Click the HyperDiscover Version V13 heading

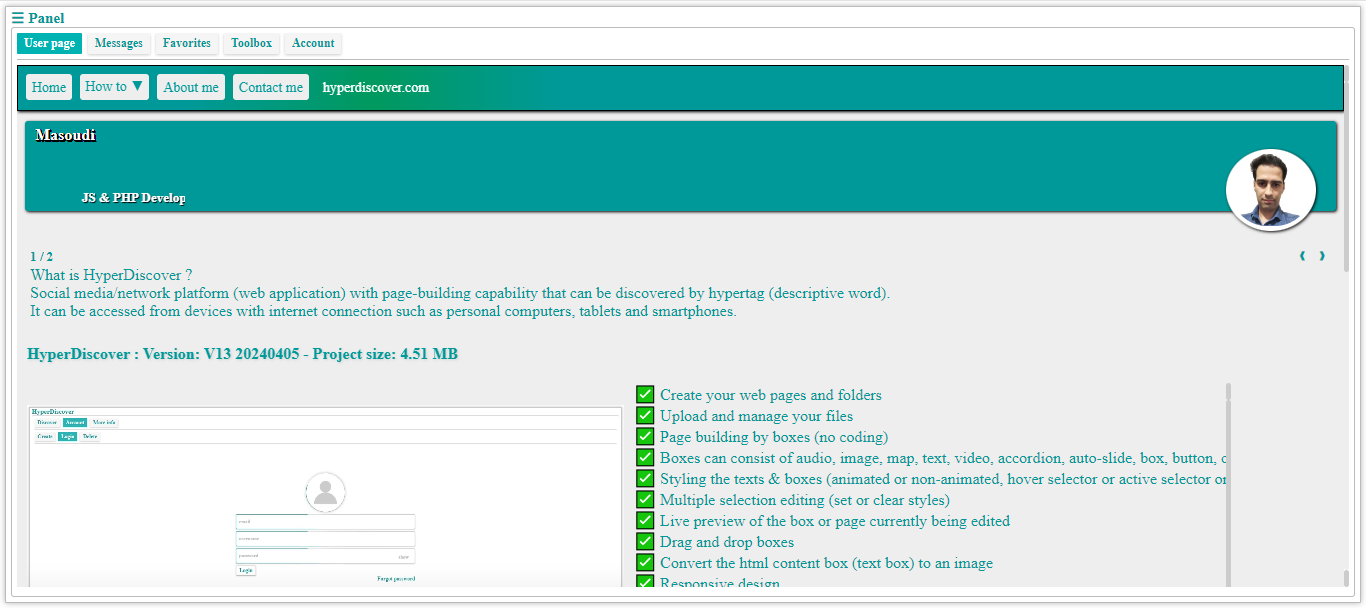coord(243,354)
